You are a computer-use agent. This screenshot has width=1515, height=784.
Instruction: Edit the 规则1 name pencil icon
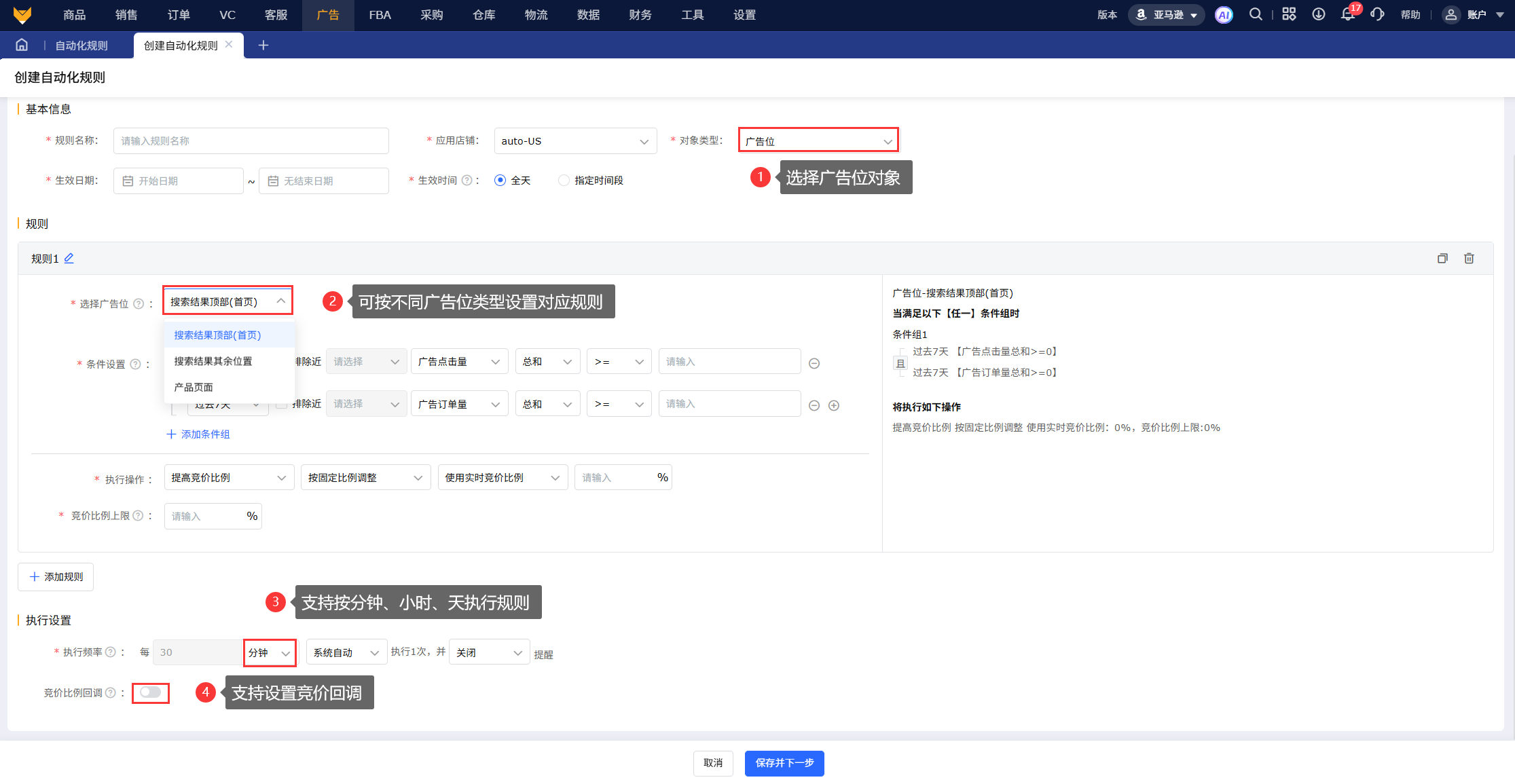(69, 259)
